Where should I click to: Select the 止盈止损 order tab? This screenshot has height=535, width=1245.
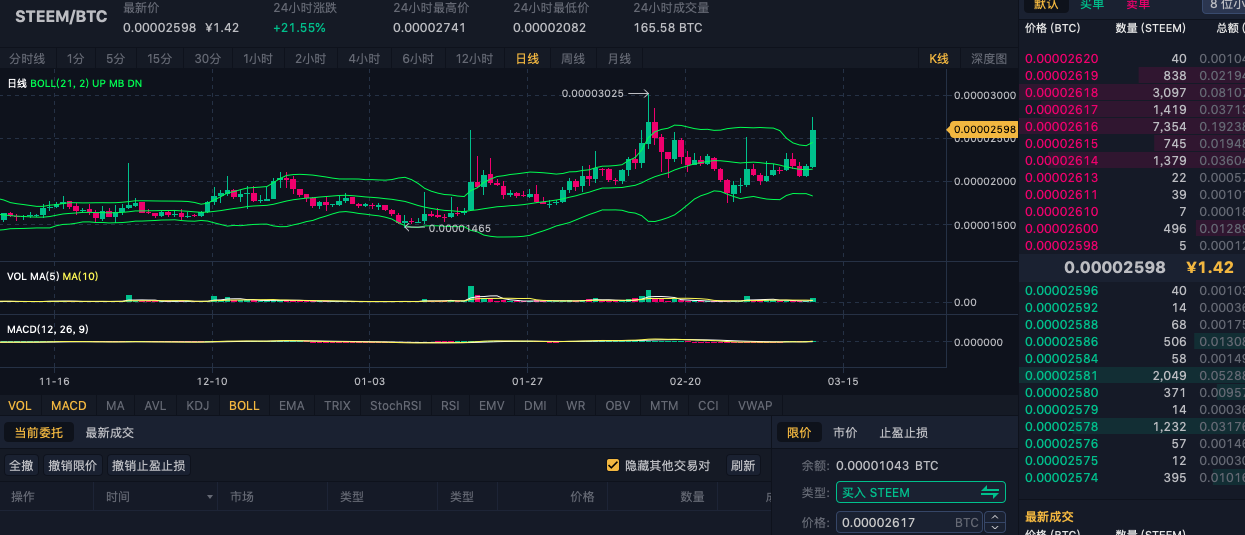[x=904, y=433]
